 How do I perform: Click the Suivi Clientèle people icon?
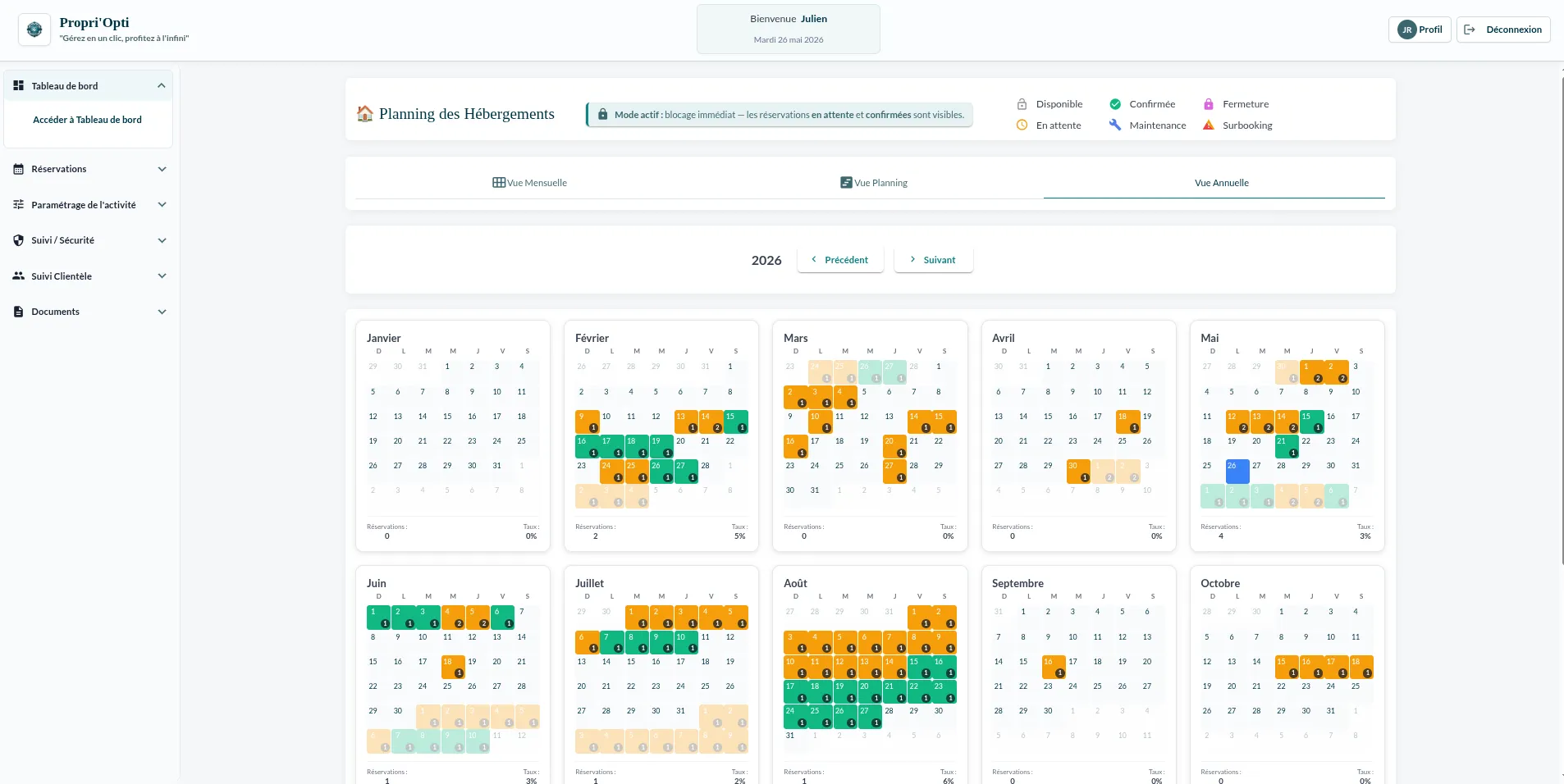click(18, 276)
